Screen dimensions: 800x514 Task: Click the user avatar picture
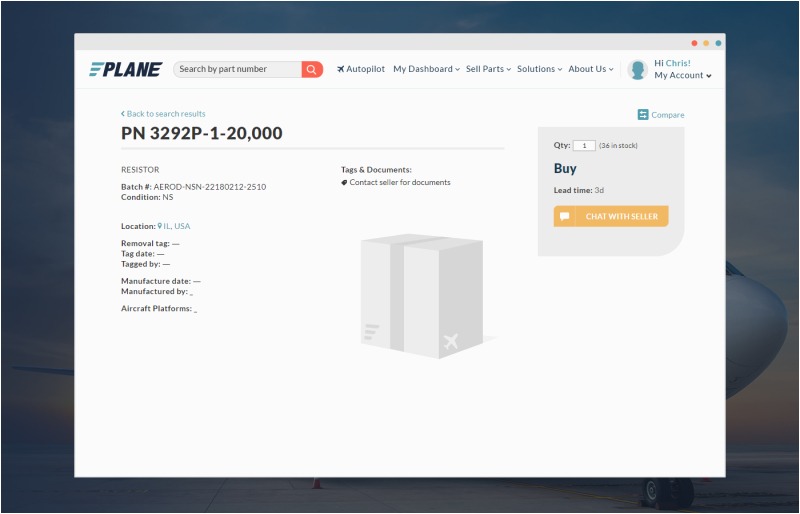637,69
